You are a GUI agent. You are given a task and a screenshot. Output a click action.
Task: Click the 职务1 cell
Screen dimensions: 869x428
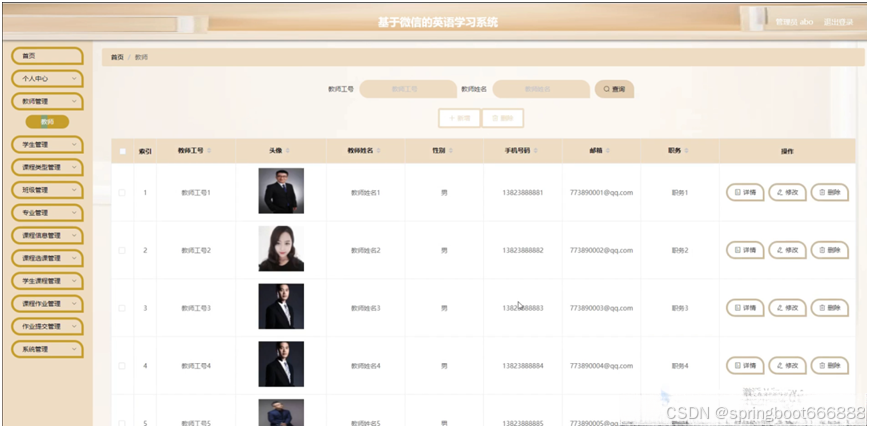[x=680, y=192]
